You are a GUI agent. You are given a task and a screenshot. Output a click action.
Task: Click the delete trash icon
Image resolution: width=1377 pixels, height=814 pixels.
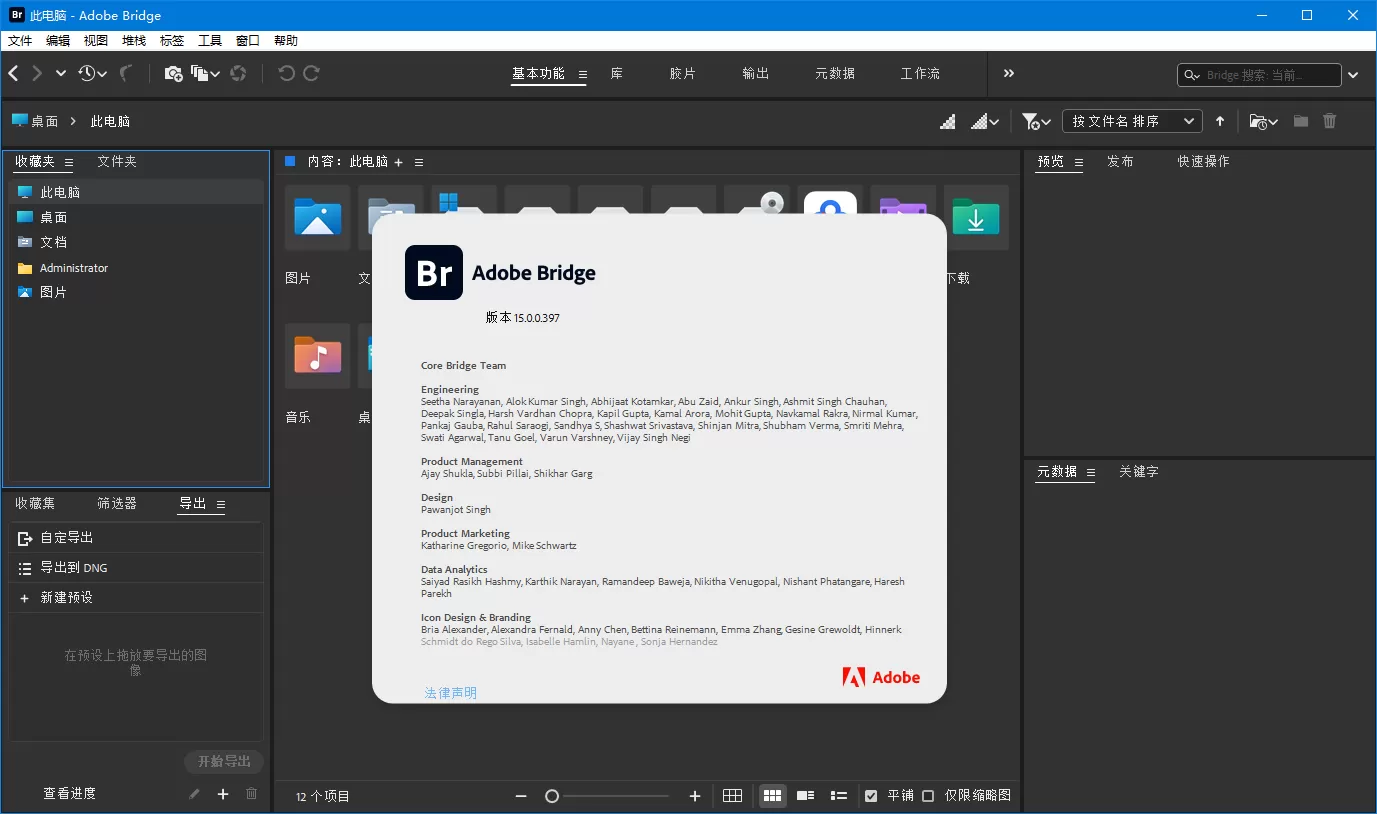point(1329,121)
